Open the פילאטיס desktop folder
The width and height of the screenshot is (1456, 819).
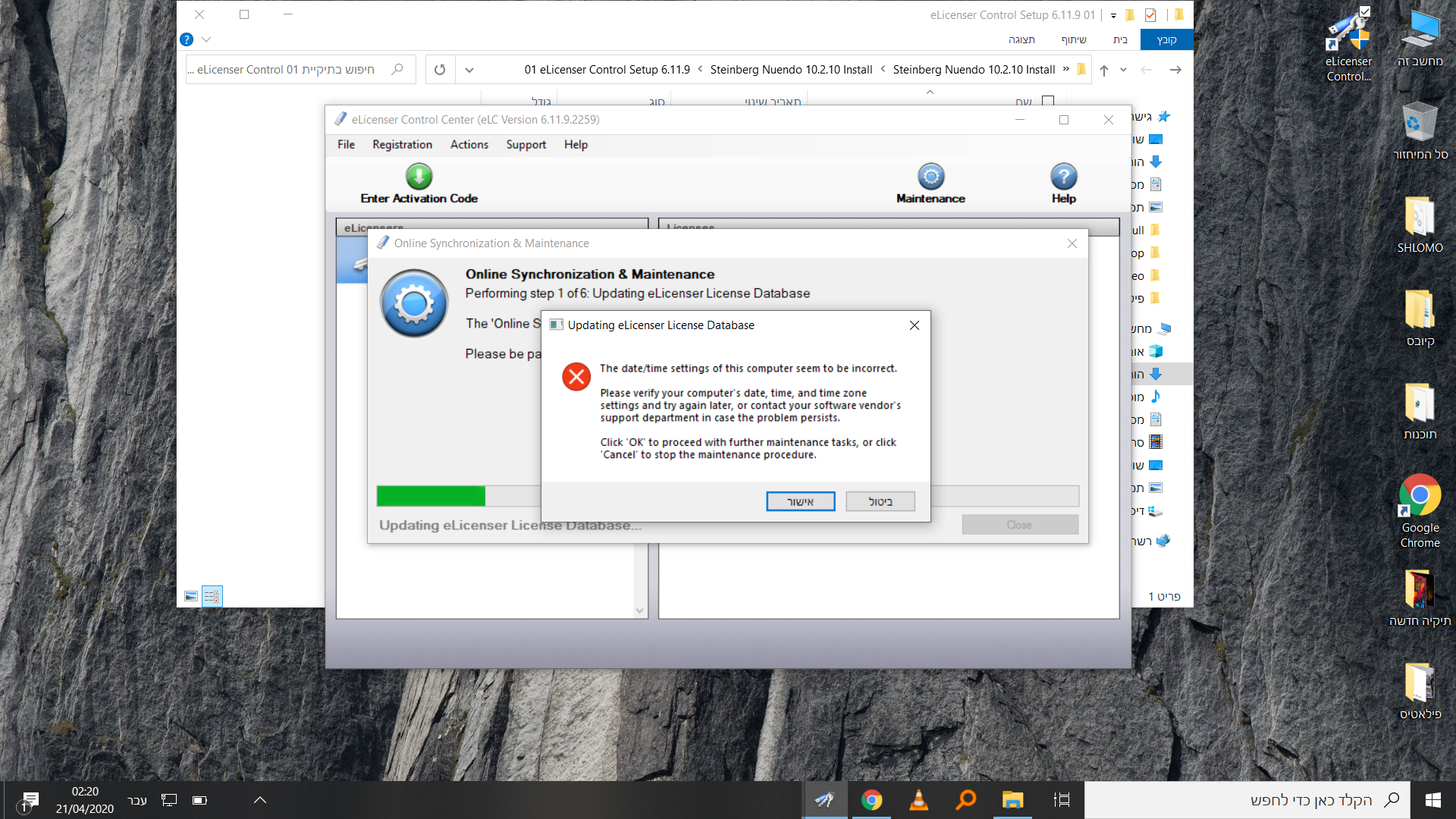[1420, 691]
